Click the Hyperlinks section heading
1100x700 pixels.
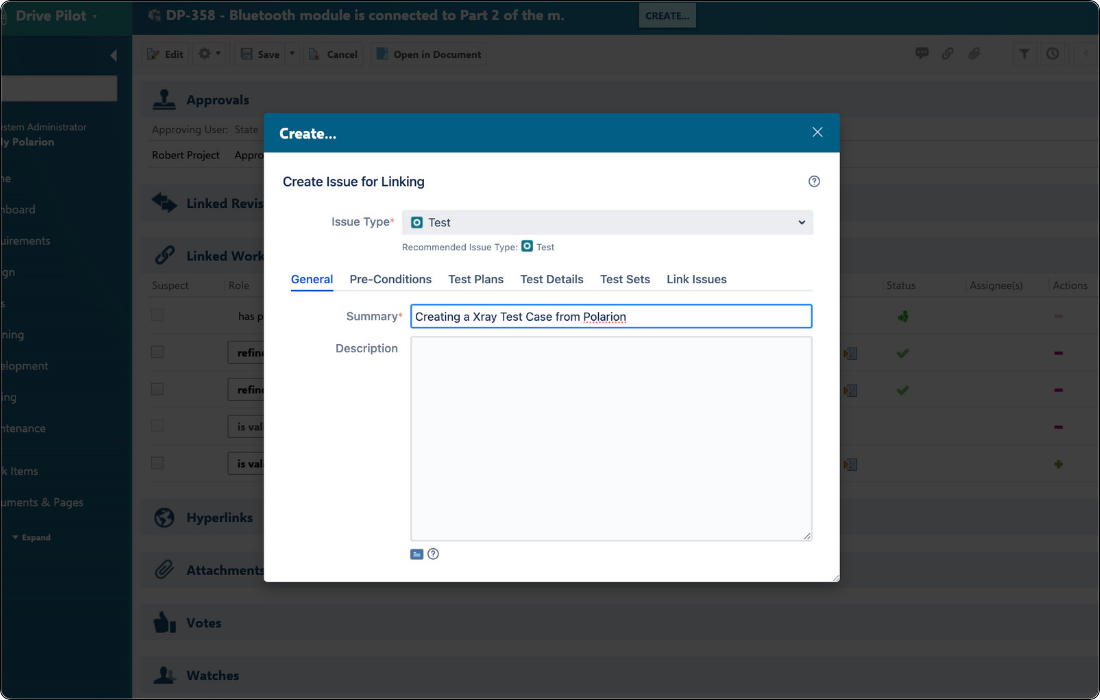[219, 518]
